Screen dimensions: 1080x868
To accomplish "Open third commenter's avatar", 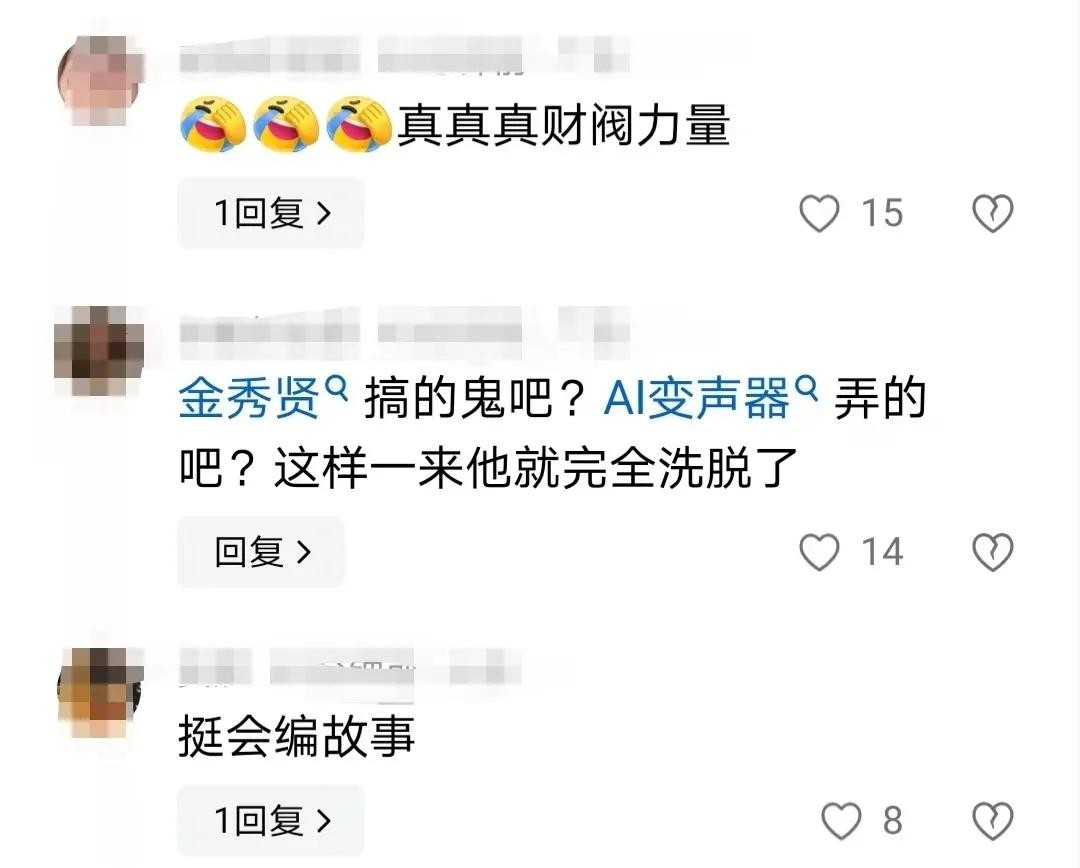I will [101, 691].
